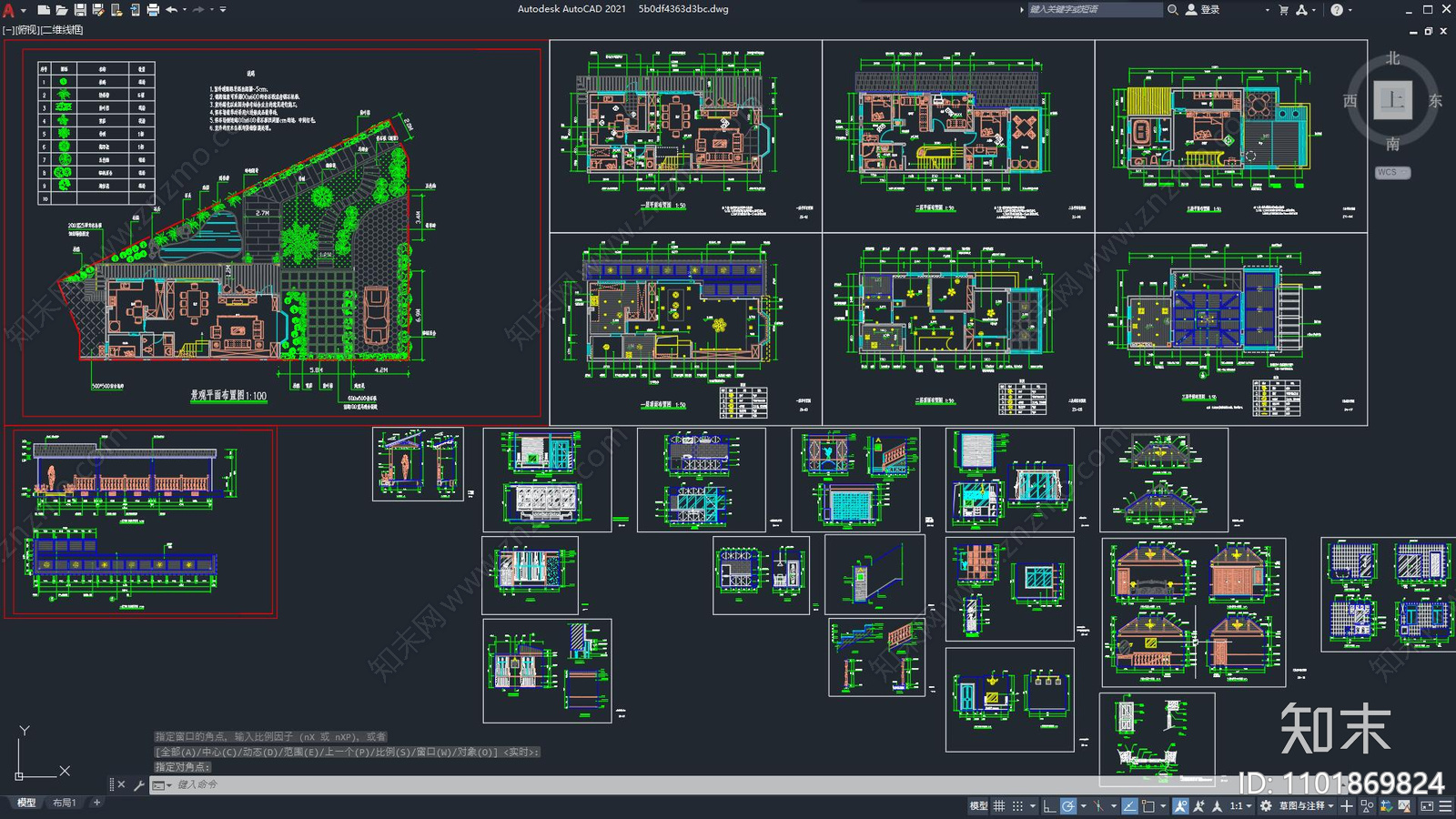The width and height of the screenshot is (1456, 819).
Task: Select the 模型 model tab
Action: pos(26,803)
